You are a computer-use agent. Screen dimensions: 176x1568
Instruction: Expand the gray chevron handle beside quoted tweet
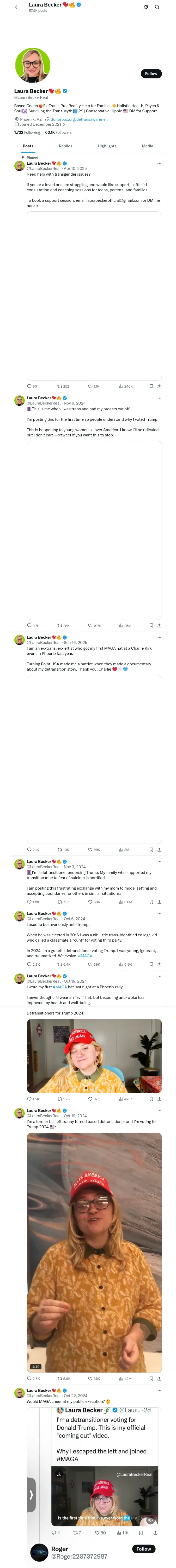coord(31,1494)
